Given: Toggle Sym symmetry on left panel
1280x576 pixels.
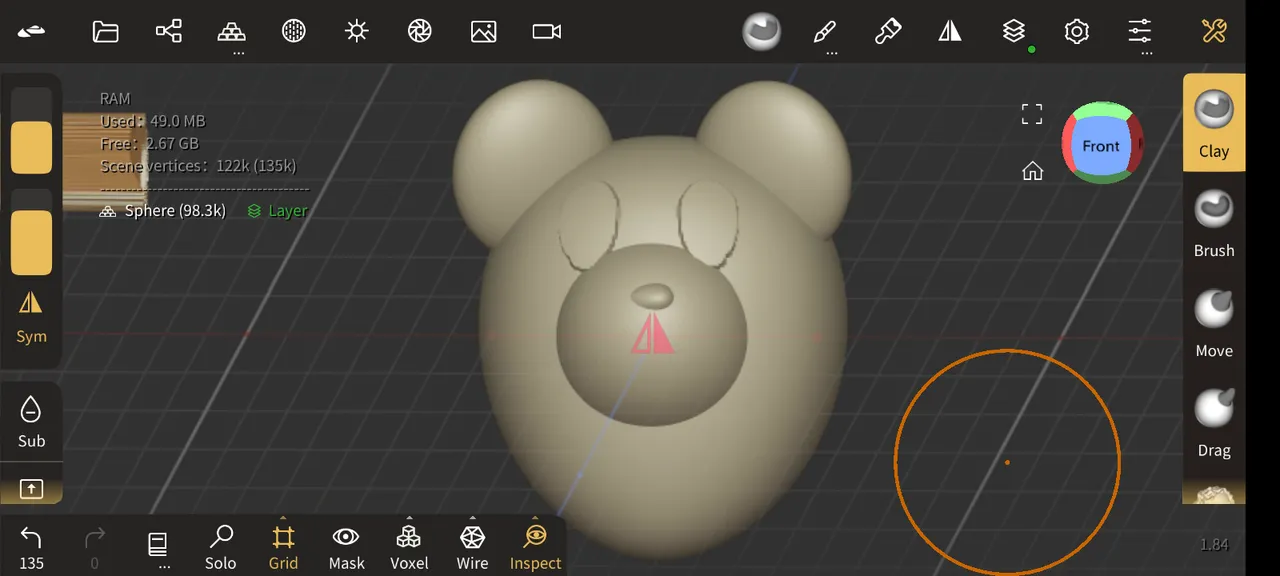Looking at the screenshot, I should point(31,316).
